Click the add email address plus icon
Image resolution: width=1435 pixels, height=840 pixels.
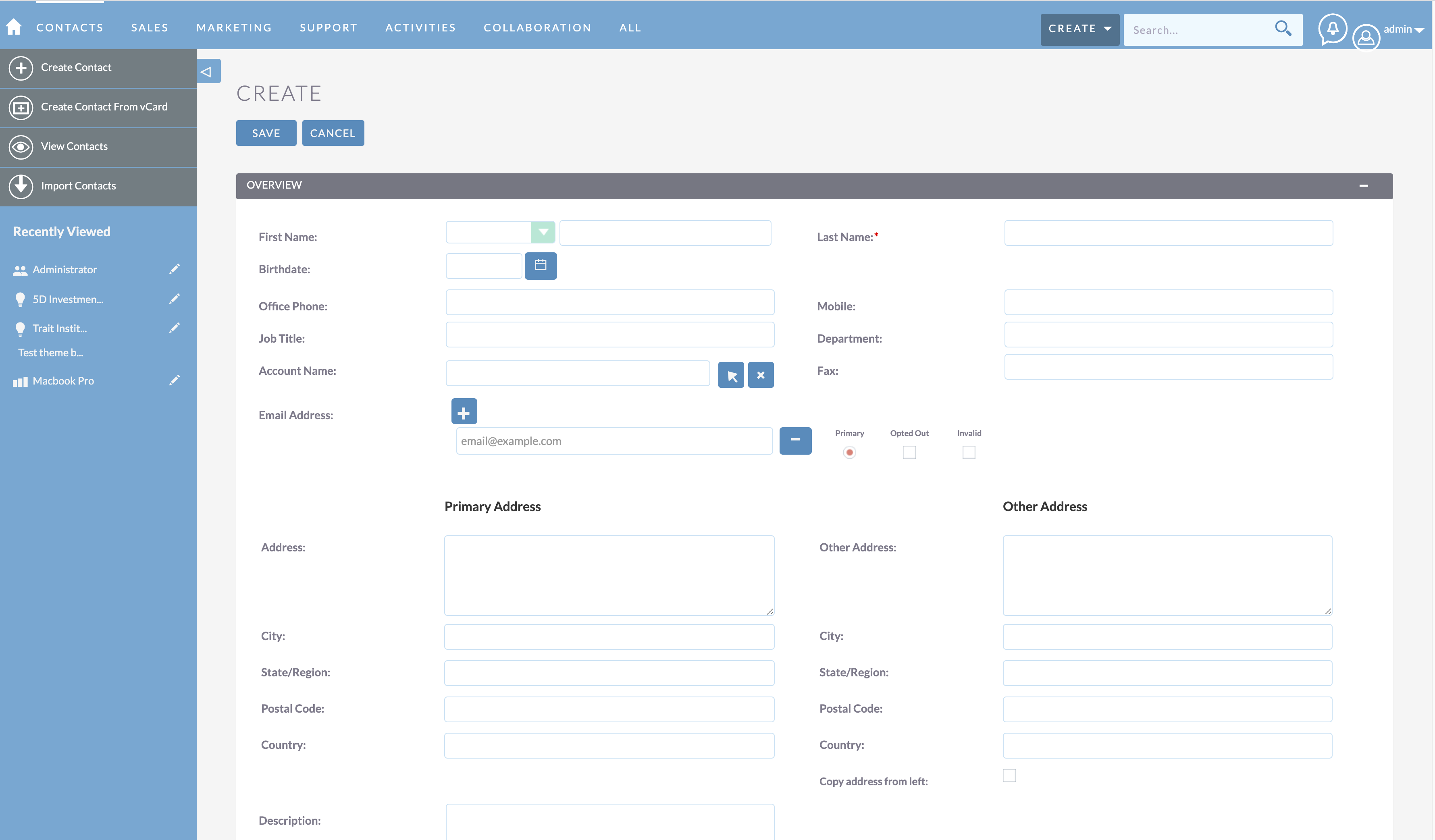(x=463, y=412)
